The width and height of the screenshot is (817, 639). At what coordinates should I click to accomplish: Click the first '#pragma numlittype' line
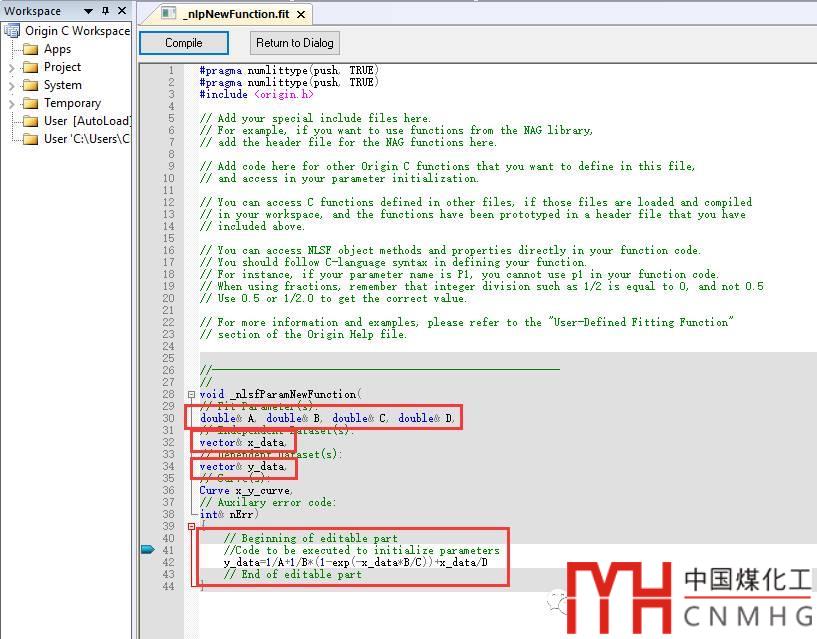[x=289, y=70]
